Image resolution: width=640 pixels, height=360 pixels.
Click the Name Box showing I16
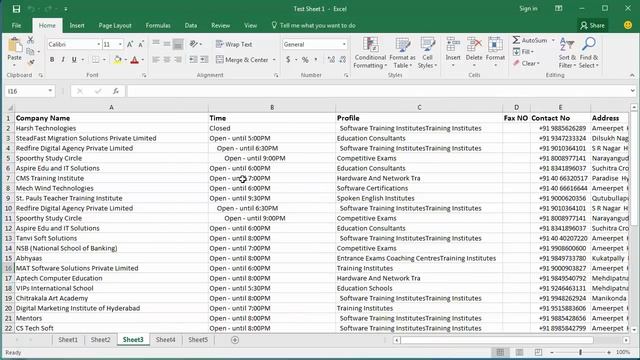(29, 91)
